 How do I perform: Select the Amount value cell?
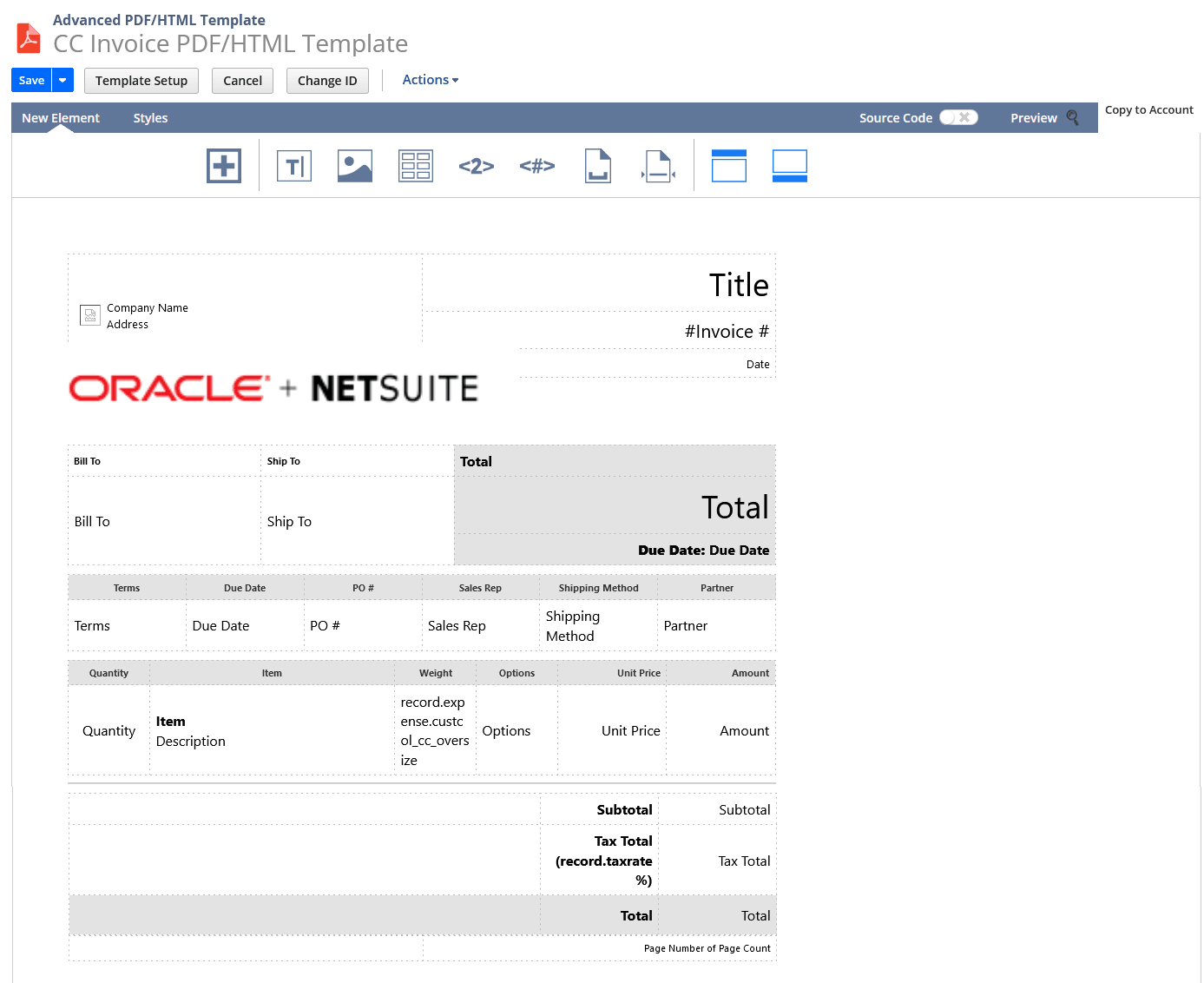tap(720, 731)
